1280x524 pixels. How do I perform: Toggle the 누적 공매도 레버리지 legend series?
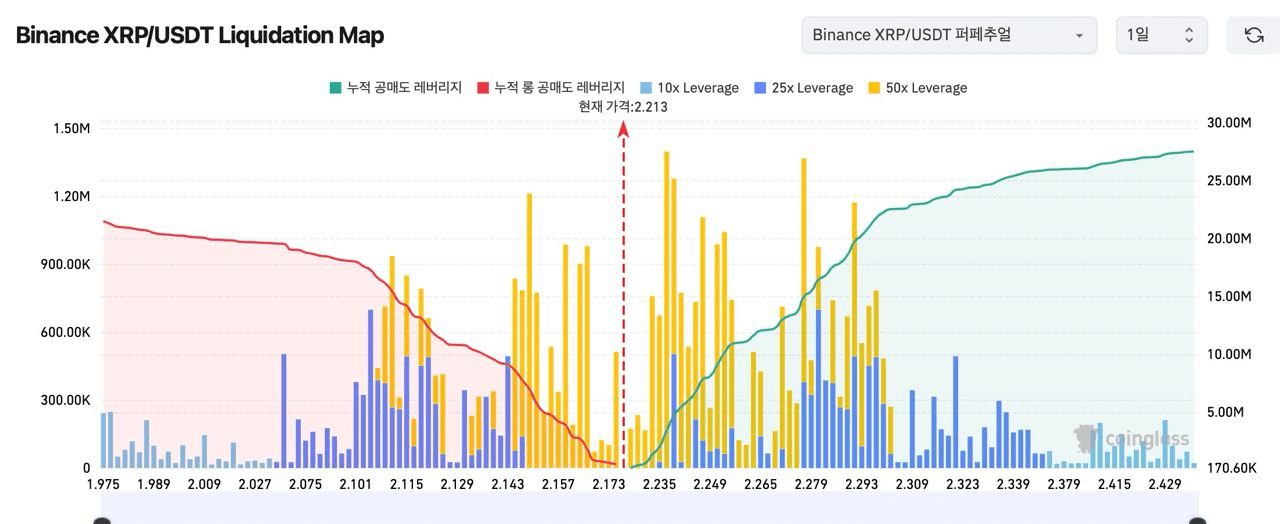click(x=395, y=88)
